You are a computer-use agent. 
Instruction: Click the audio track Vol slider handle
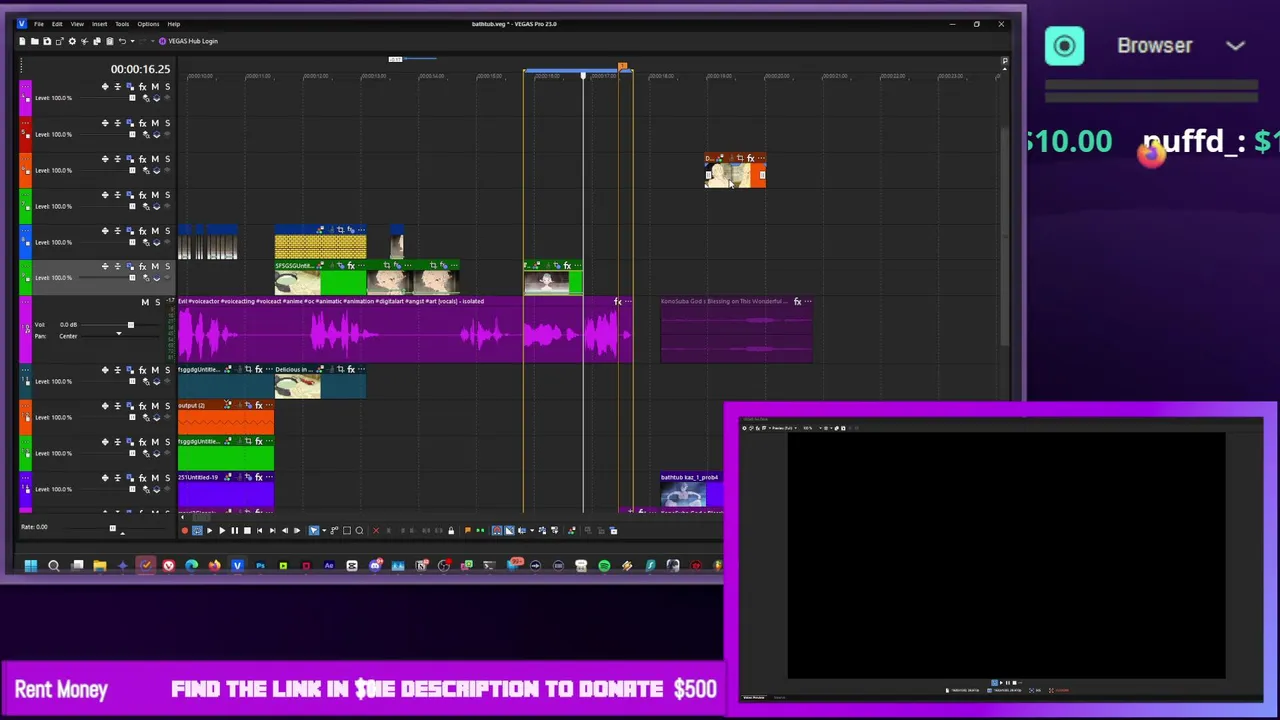pyautogui.click(x=130, y=325)
